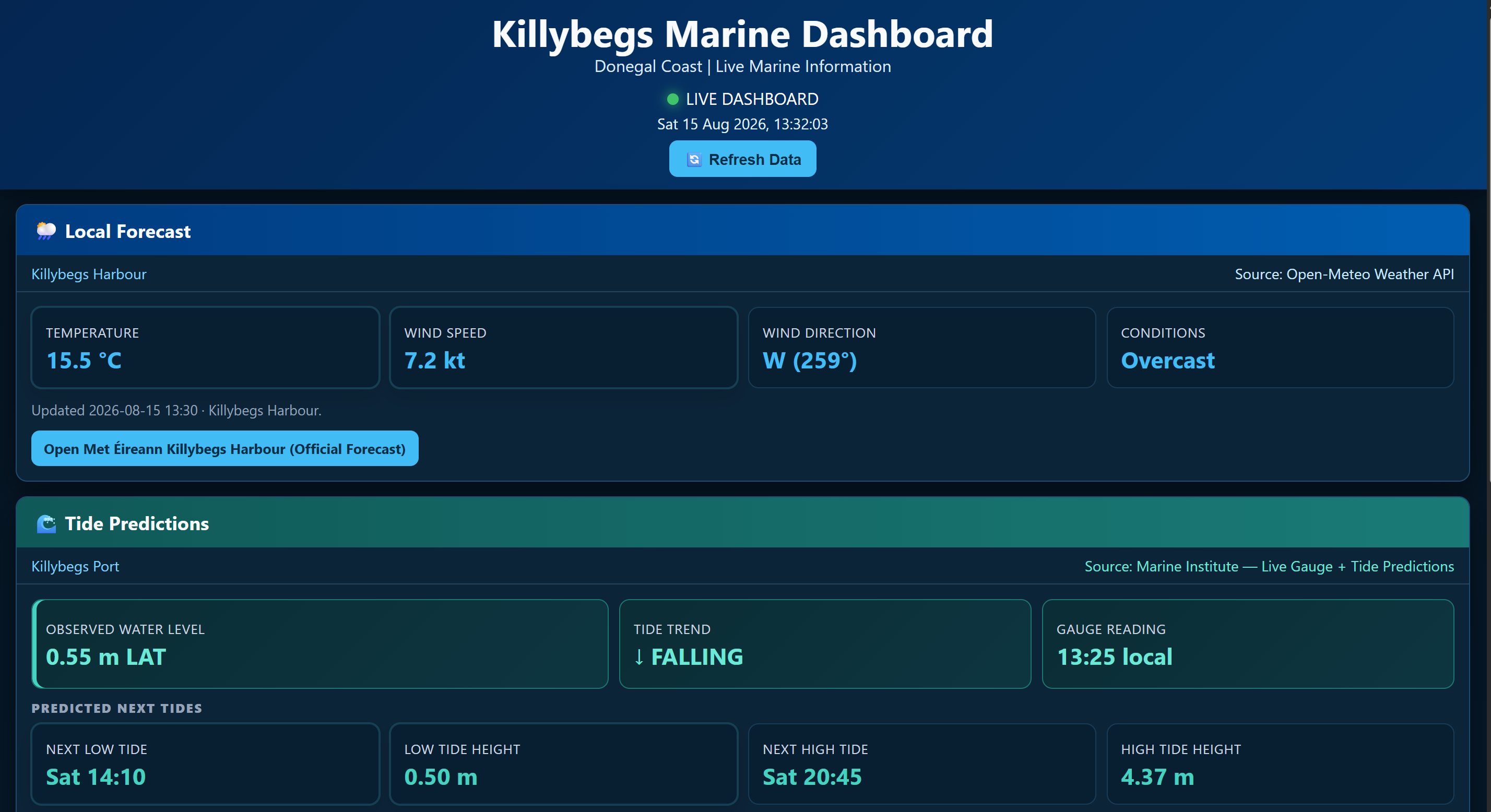Screen dimensions: 1491x812
Task: Select the High Tide Height 4.37 m card
Action: (1280, 763)
